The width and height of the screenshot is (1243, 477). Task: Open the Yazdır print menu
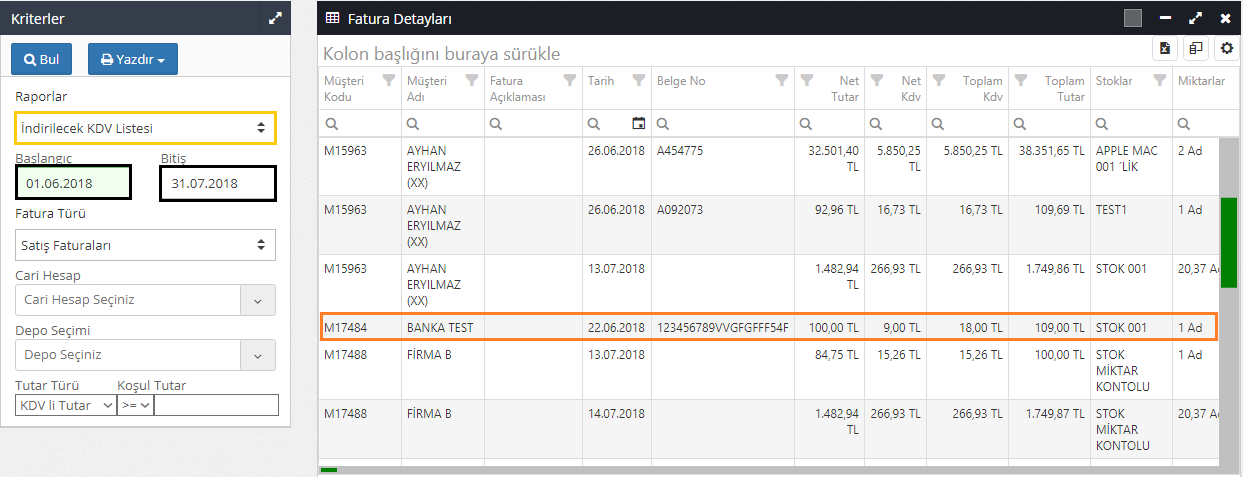(x=133, y=60)
